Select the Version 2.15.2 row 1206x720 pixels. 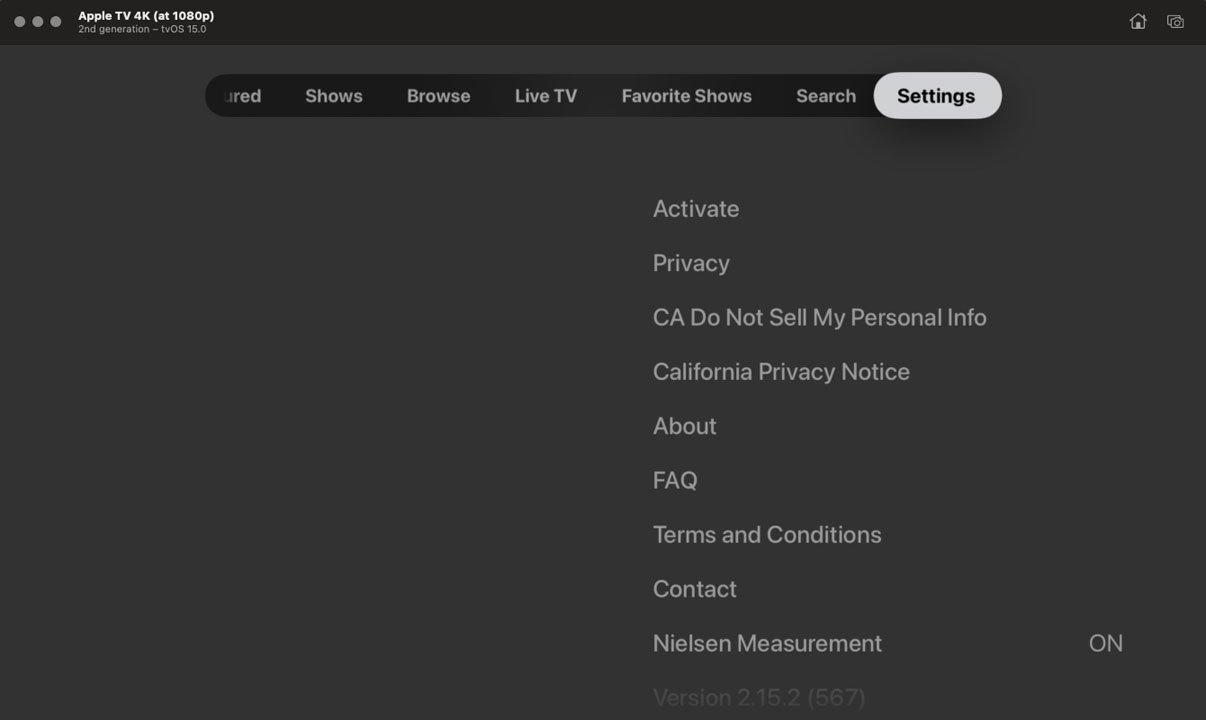(758, 697)
